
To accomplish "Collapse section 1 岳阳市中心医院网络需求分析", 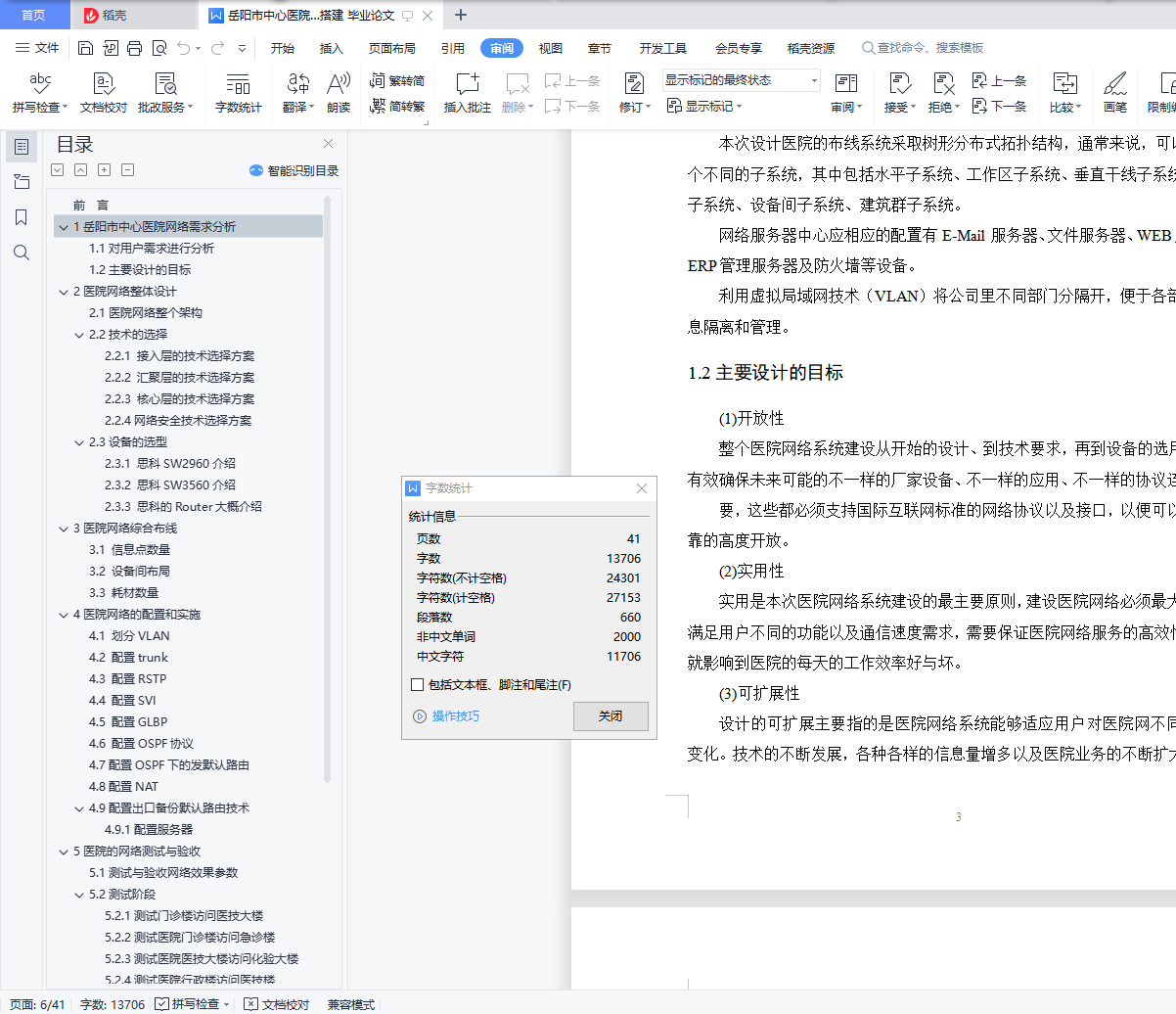I will pyautogui.click(x=64, y=227).
